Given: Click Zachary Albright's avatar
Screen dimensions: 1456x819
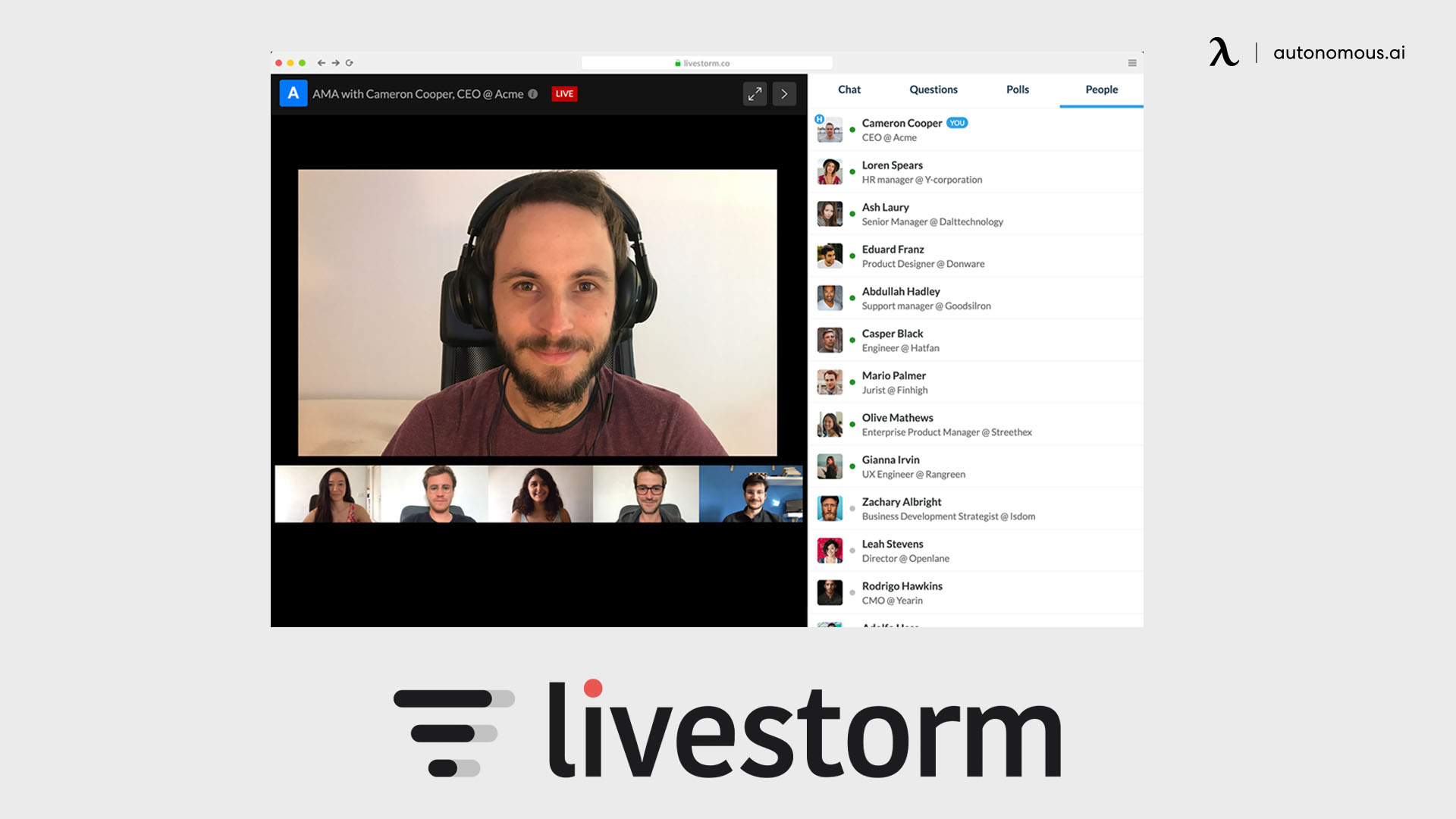Looking at the screenshot, I should pyautogui.click(x=830, y=509).
